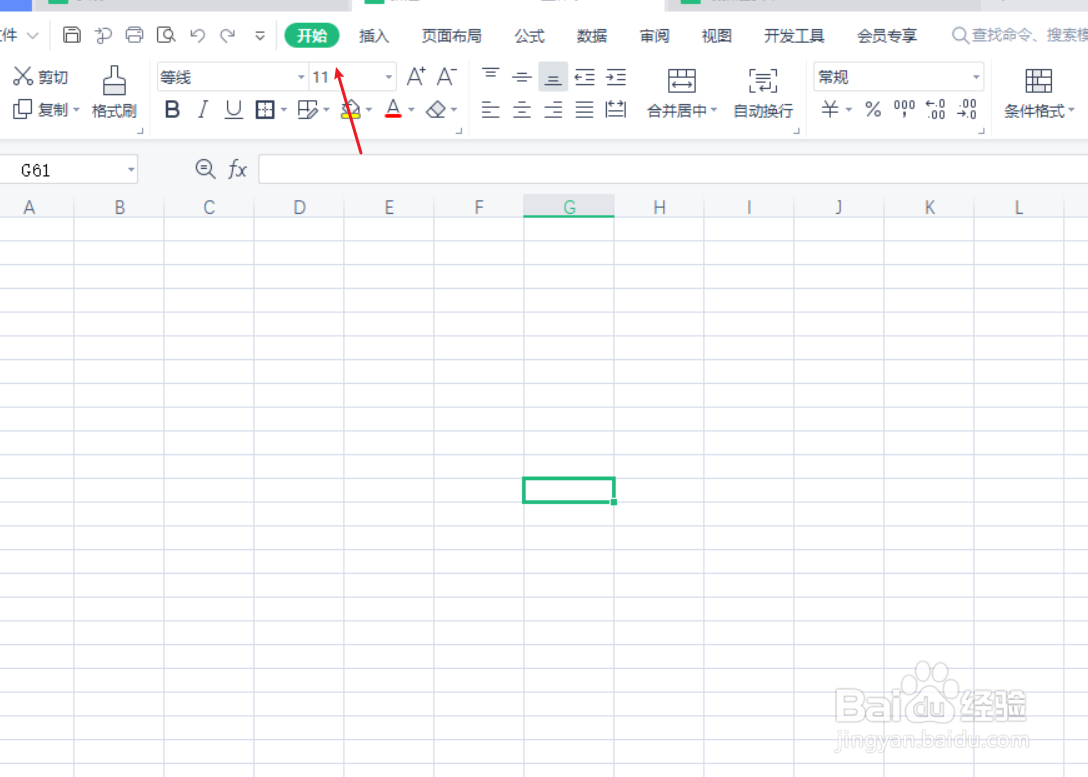This screenshot has height=777, width=1088.
Task: Align text left horizontally
Action: (x=491, y=110)
